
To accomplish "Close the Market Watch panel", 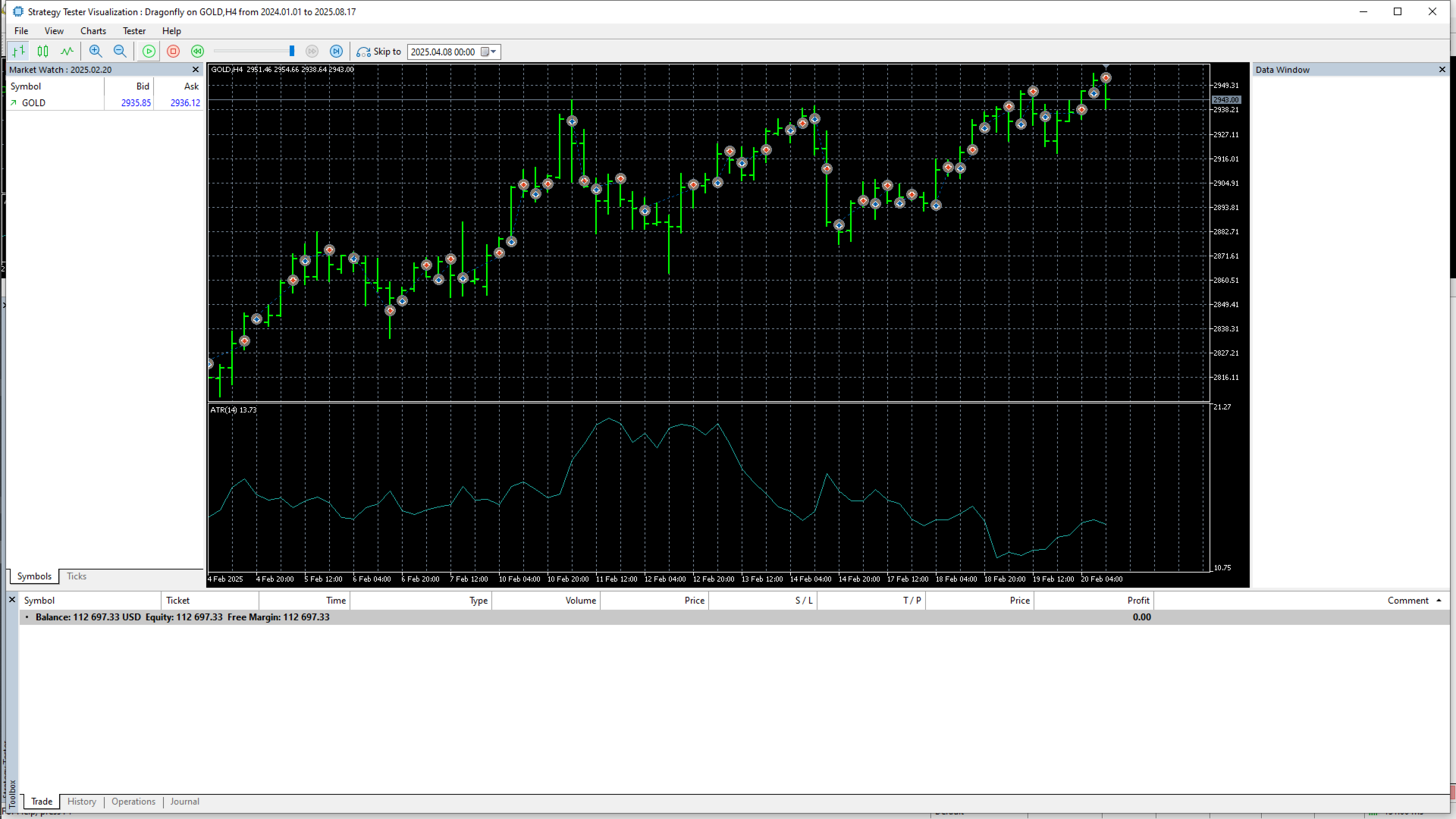I will pyautogui.click(x=196, y=70).
